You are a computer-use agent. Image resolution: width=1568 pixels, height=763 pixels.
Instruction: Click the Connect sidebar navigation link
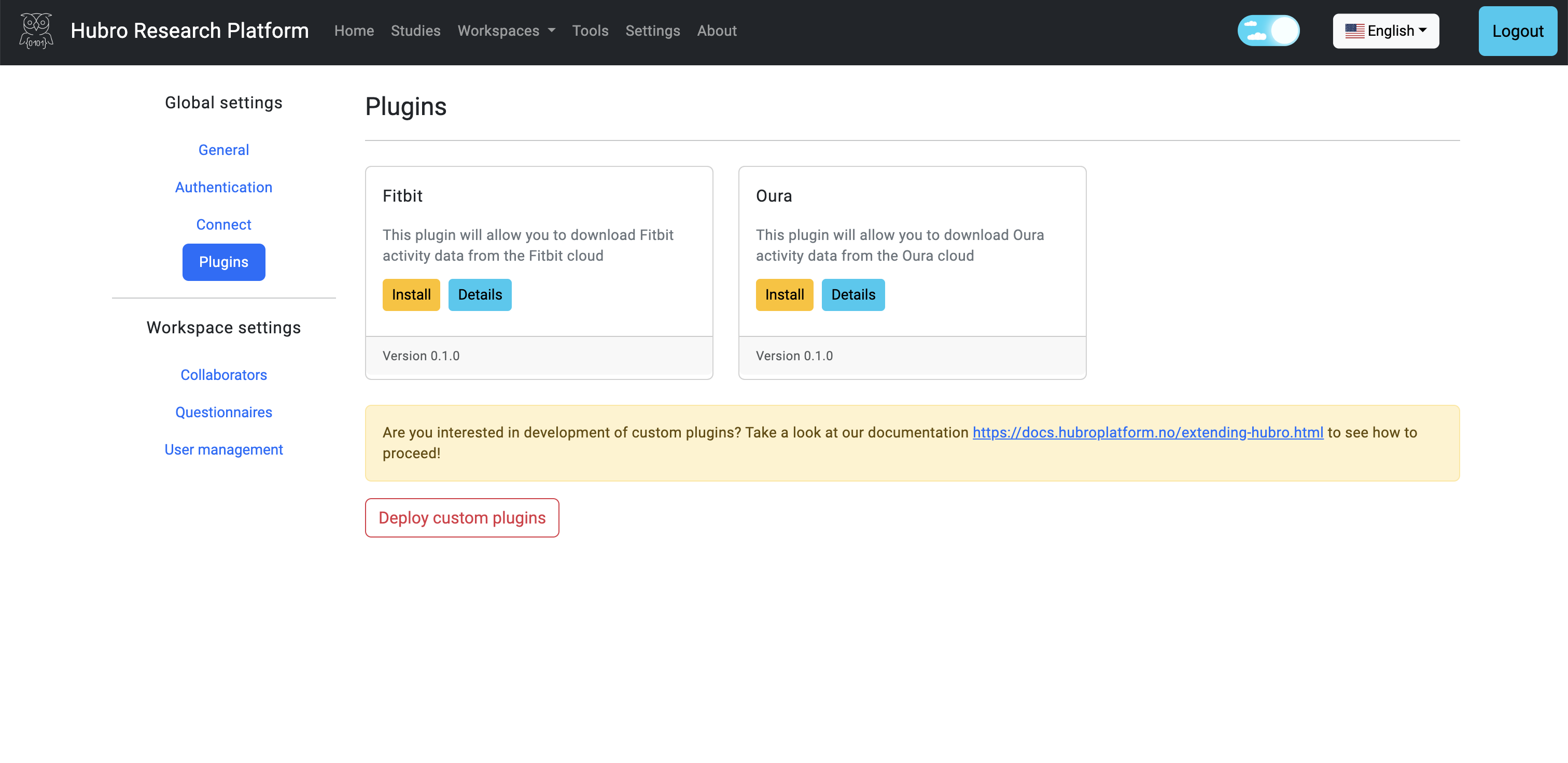click(224, 224)
